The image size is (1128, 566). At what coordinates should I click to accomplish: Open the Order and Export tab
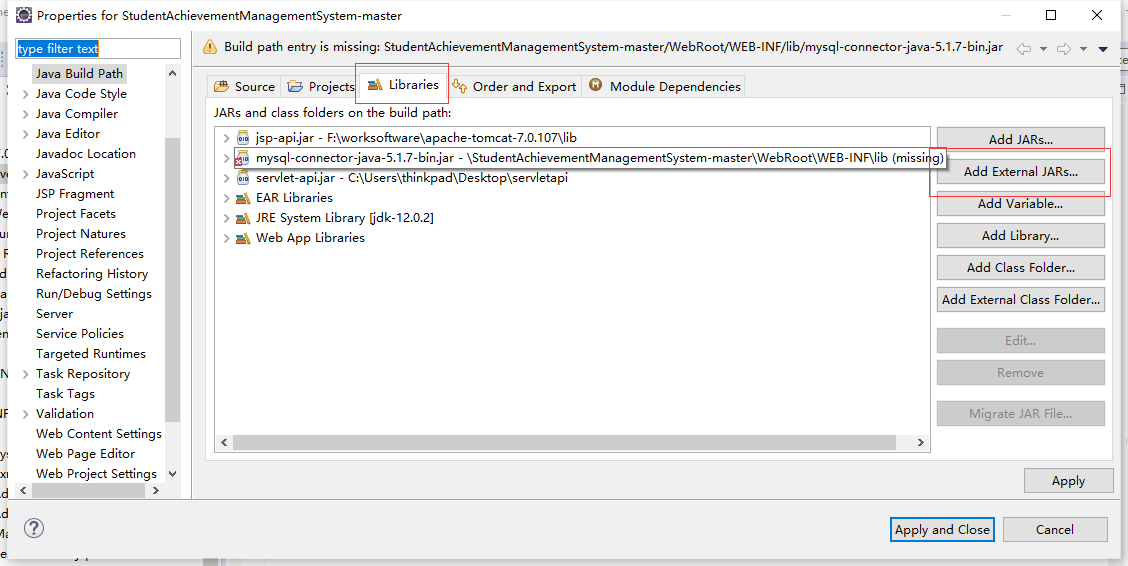coord(514,86)
